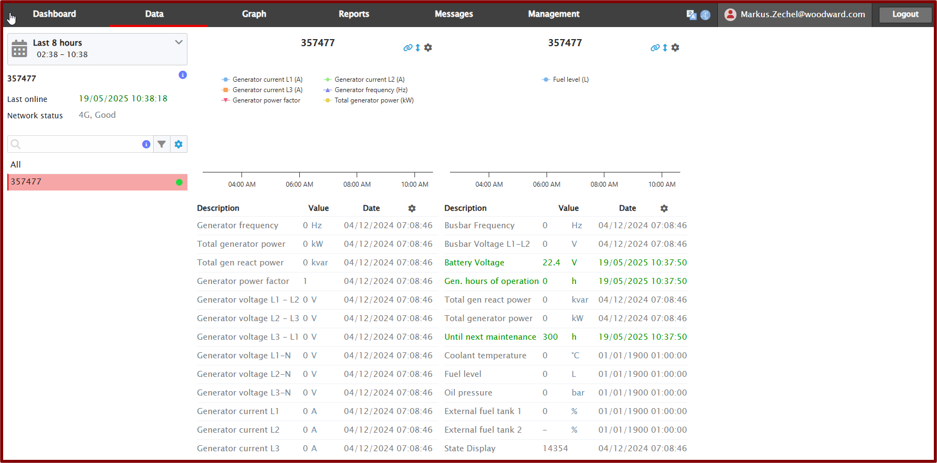Select device 357477 in the list
The width and height of the screenshot is (937, 463).
[90, 182]
